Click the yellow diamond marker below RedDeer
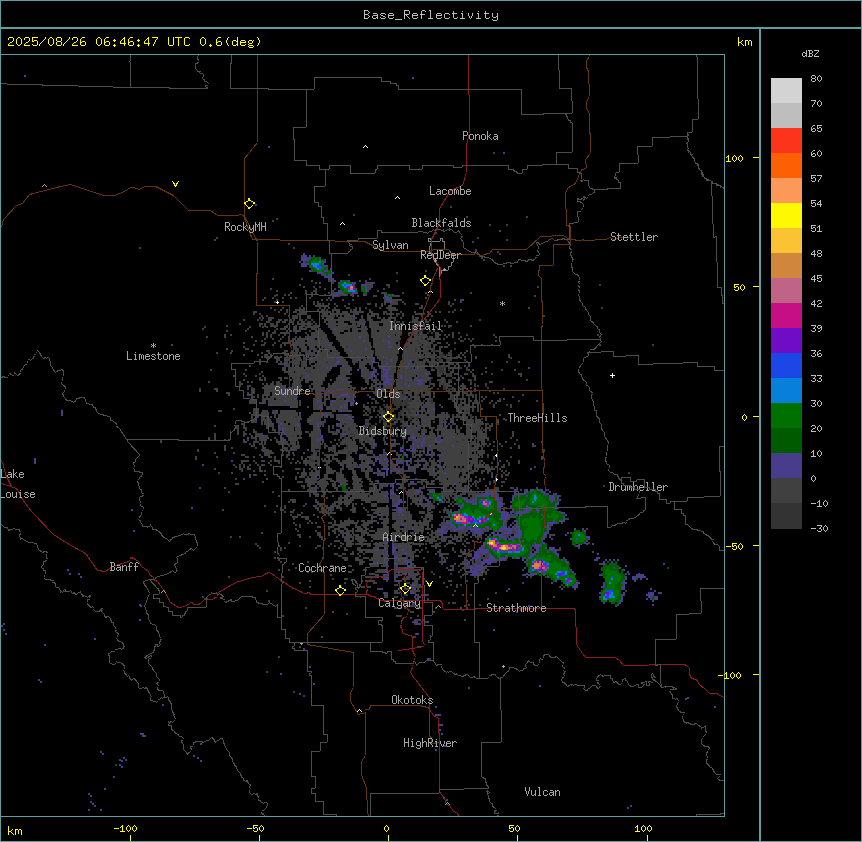This screenshot has height=842, width=862. point(426,281)
